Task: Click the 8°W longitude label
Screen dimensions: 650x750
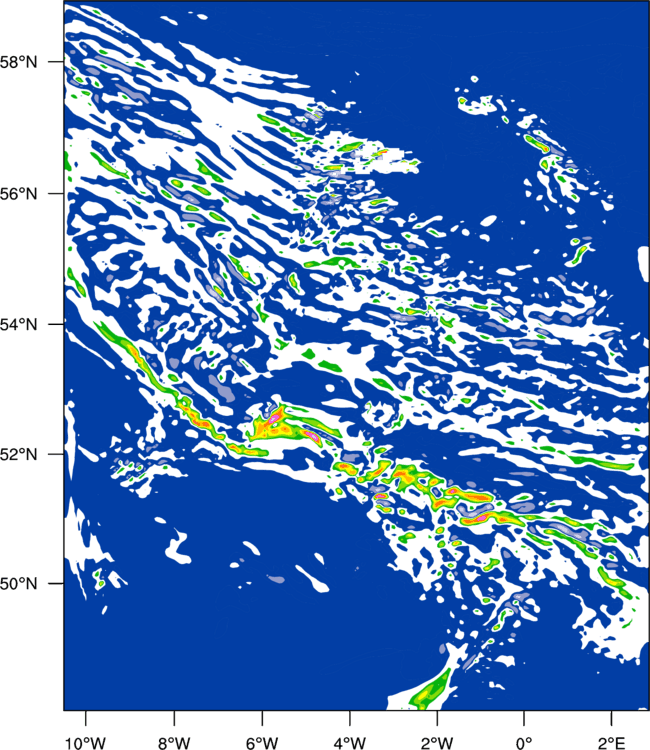Action: [x=174, y=743]
